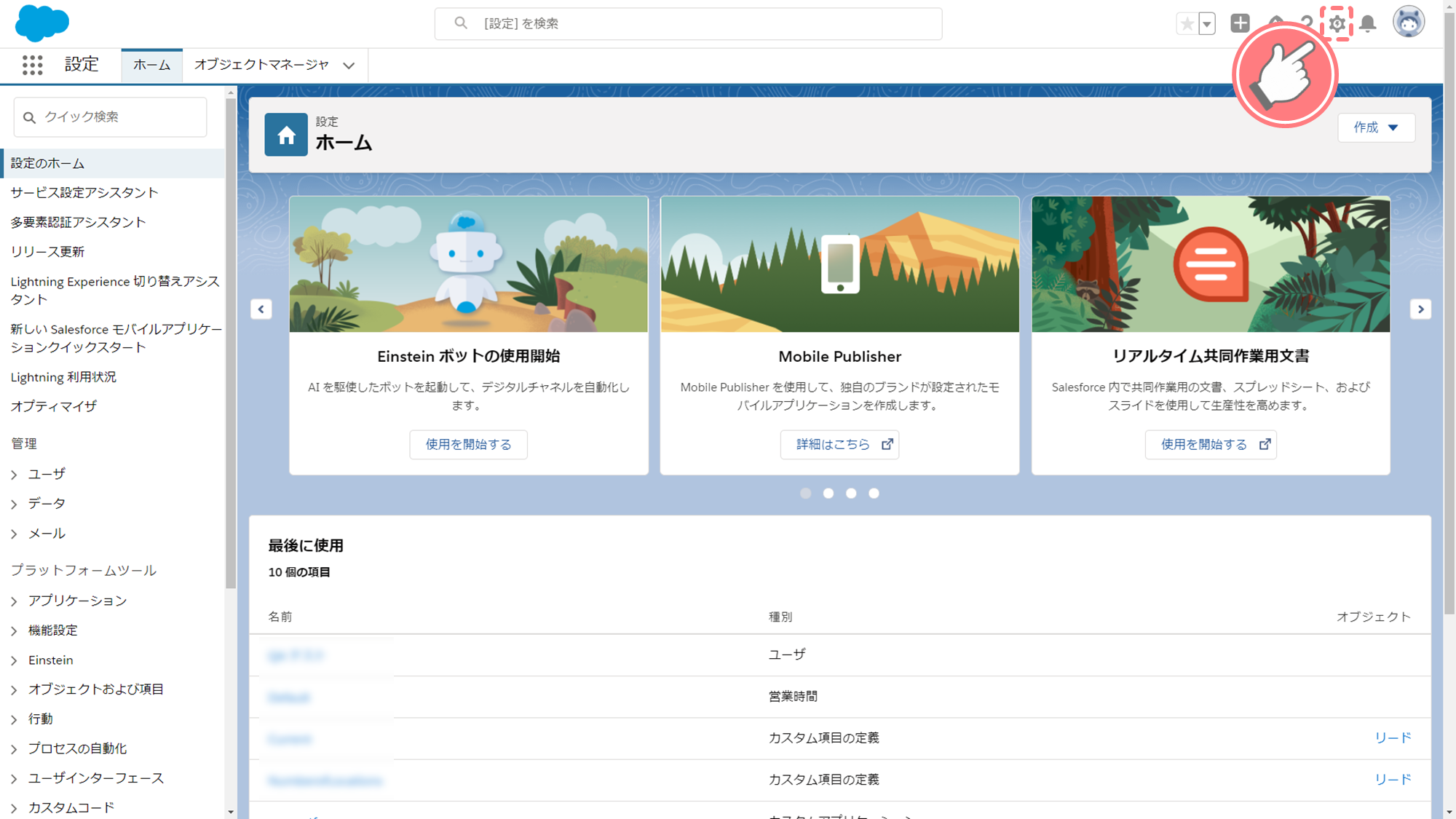Screen dimensions: 1456x819
Task: Open the favorites list dropdown arrow
Action: coord(1207,23)
